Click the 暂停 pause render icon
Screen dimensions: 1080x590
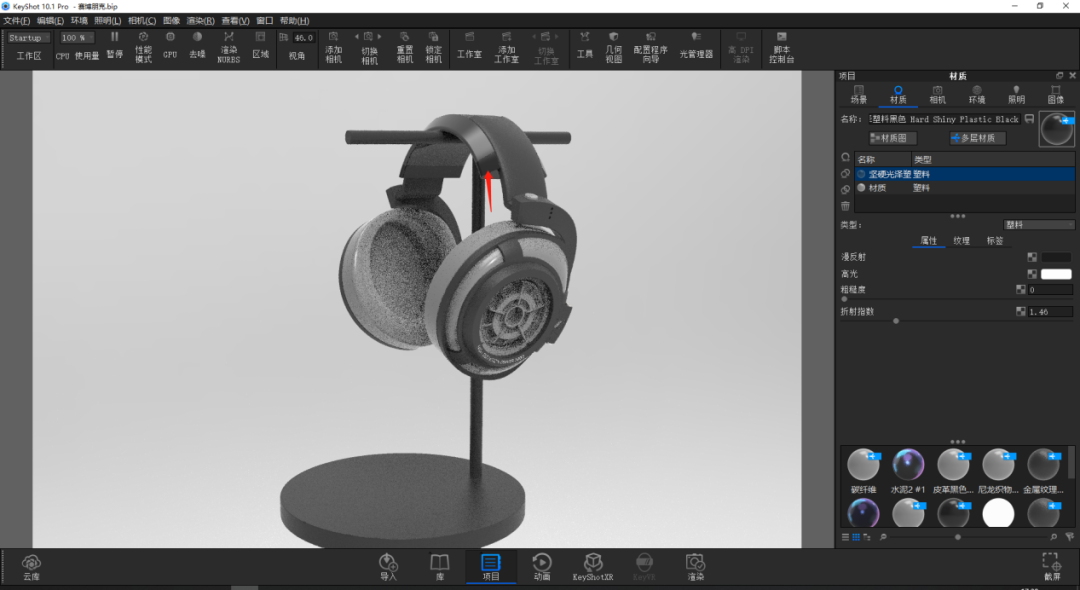click(x=114, y=45)
